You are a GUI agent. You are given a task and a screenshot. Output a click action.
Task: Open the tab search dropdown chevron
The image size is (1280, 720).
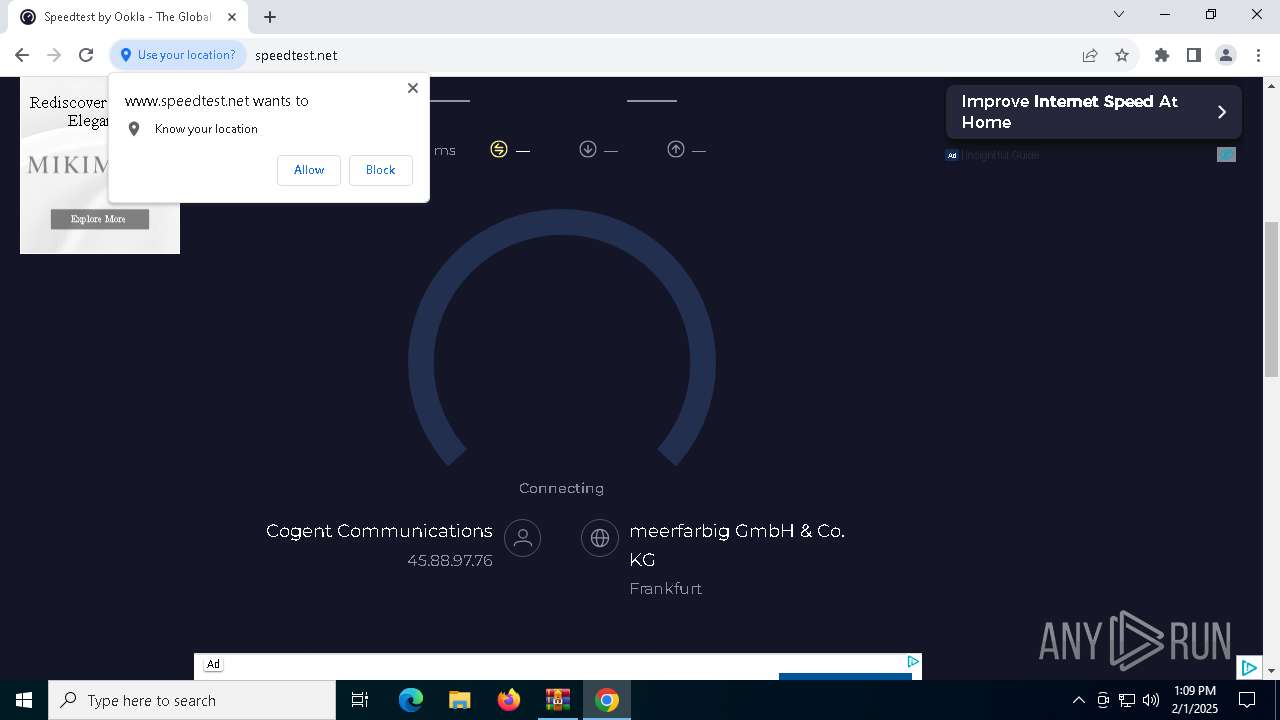1119,14
